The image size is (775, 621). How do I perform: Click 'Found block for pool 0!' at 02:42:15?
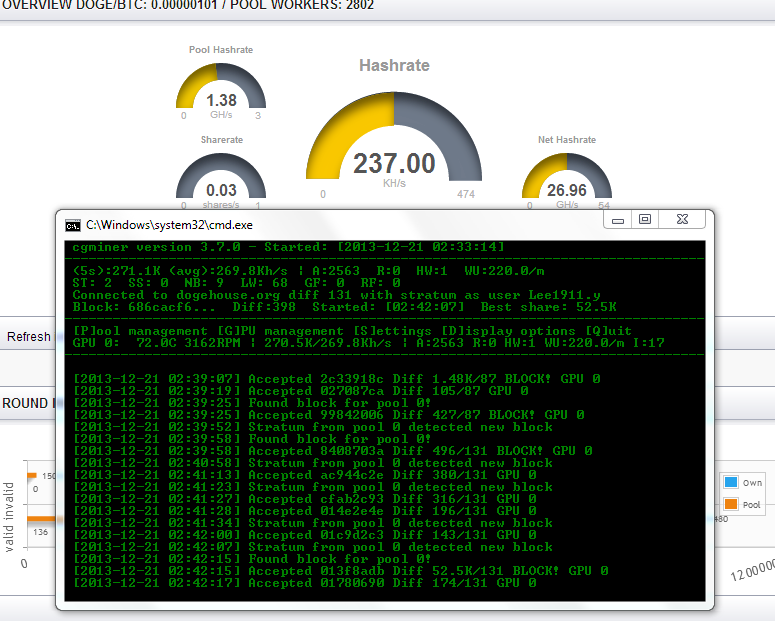pos(253,559)
